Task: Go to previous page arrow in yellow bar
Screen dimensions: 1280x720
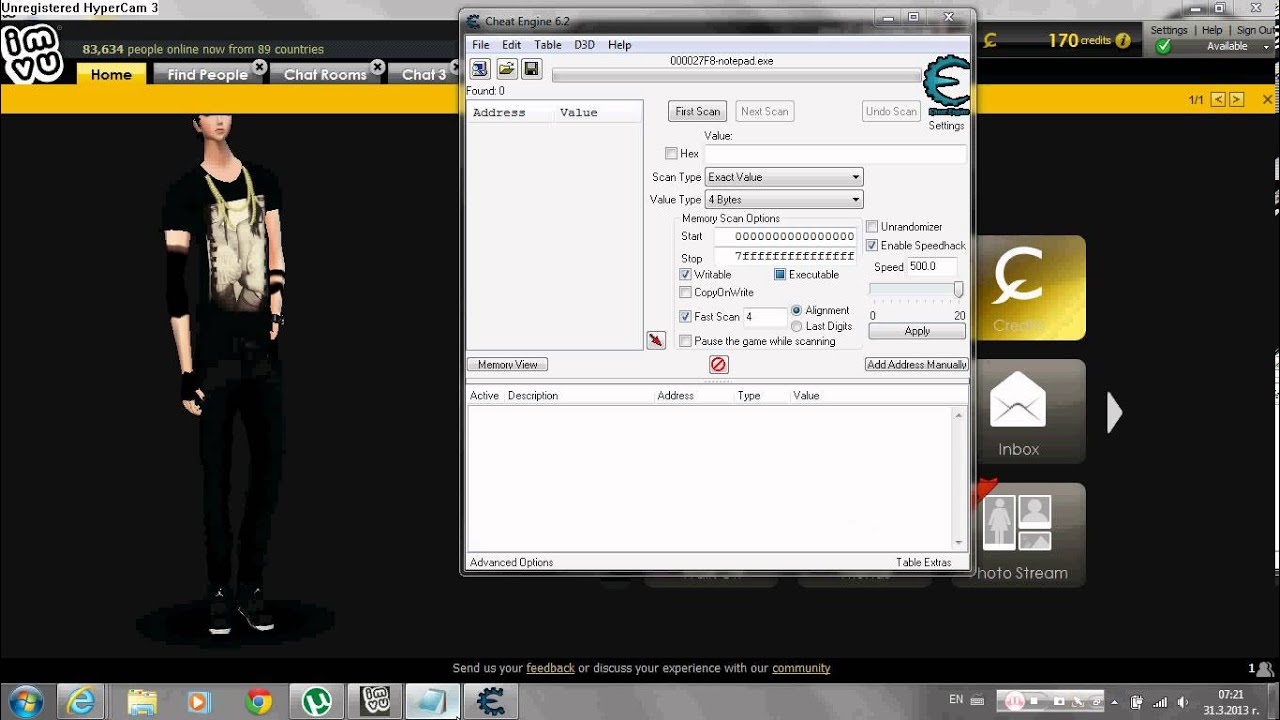Action: pos(1218,99)
